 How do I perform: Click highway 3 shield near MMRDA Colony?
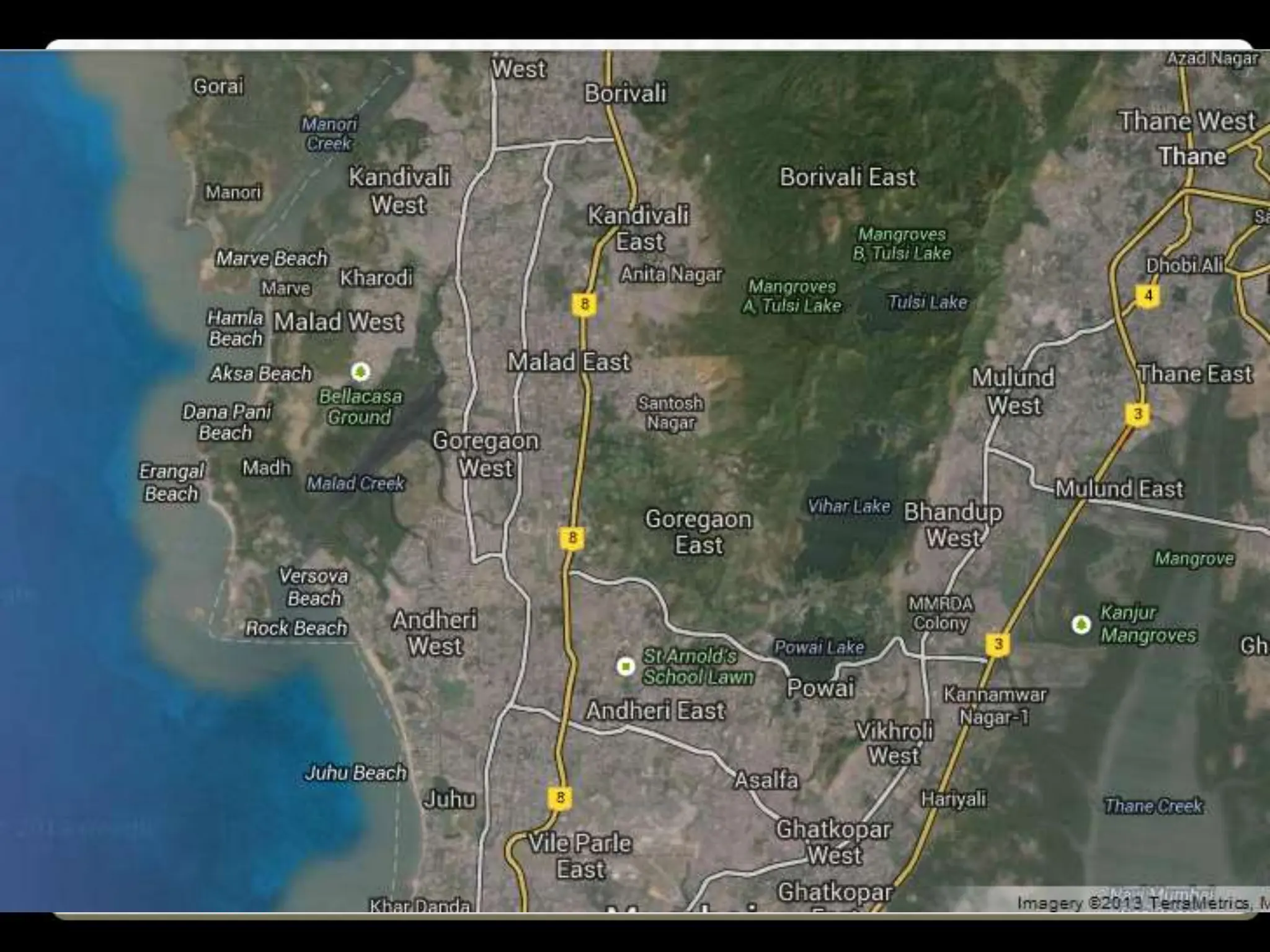click(x=998, y=644)
